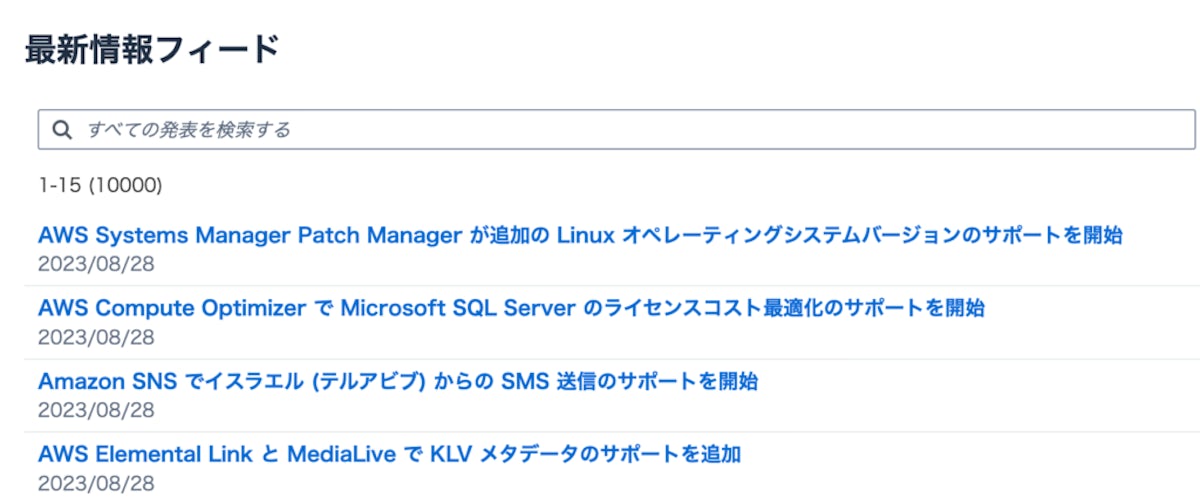Click the date under the Compute Optimizer announcement
Viewport: 1200px width, 504px height.
(x=96, y=337)
